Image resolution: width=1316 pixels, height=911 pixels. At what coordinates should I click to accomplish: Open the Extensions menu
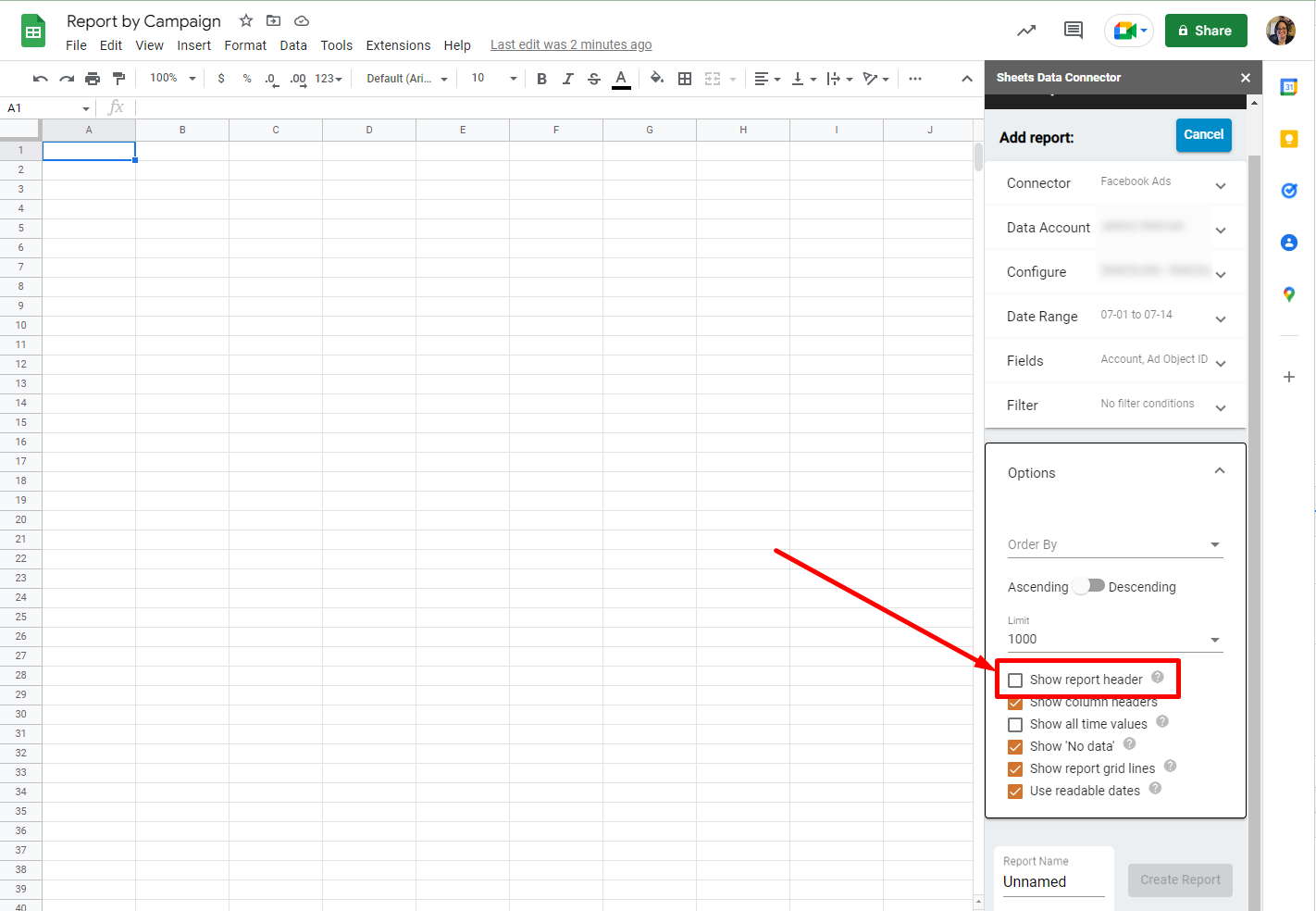pyautogui.click(x=398, y=45)
